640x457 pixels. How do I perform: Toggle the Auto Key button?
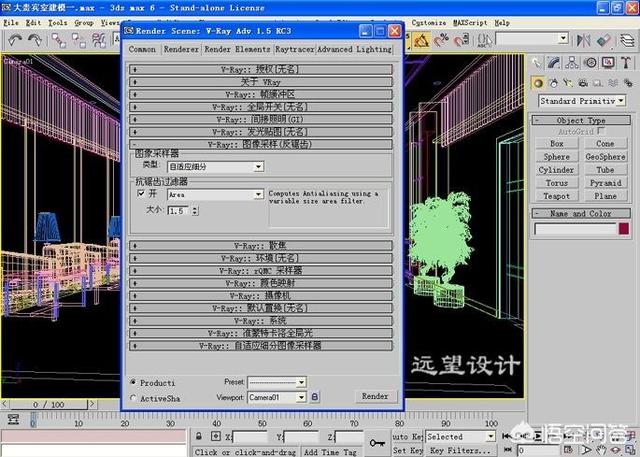tap(407, 437)
